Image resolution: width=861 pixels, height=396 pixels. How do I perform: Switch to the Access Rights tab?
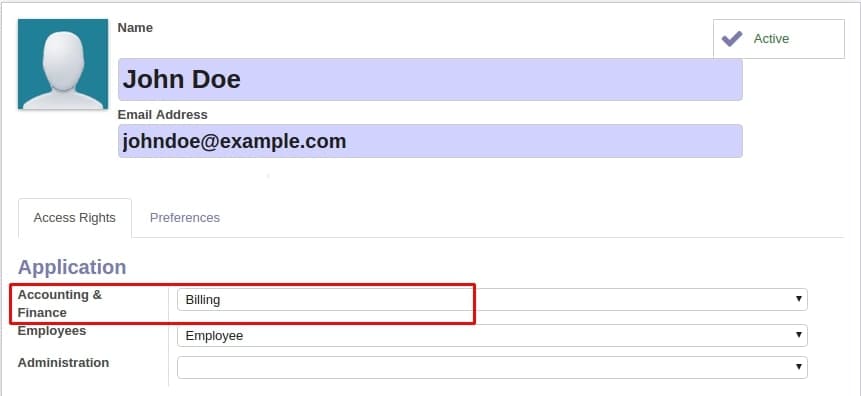75,218
